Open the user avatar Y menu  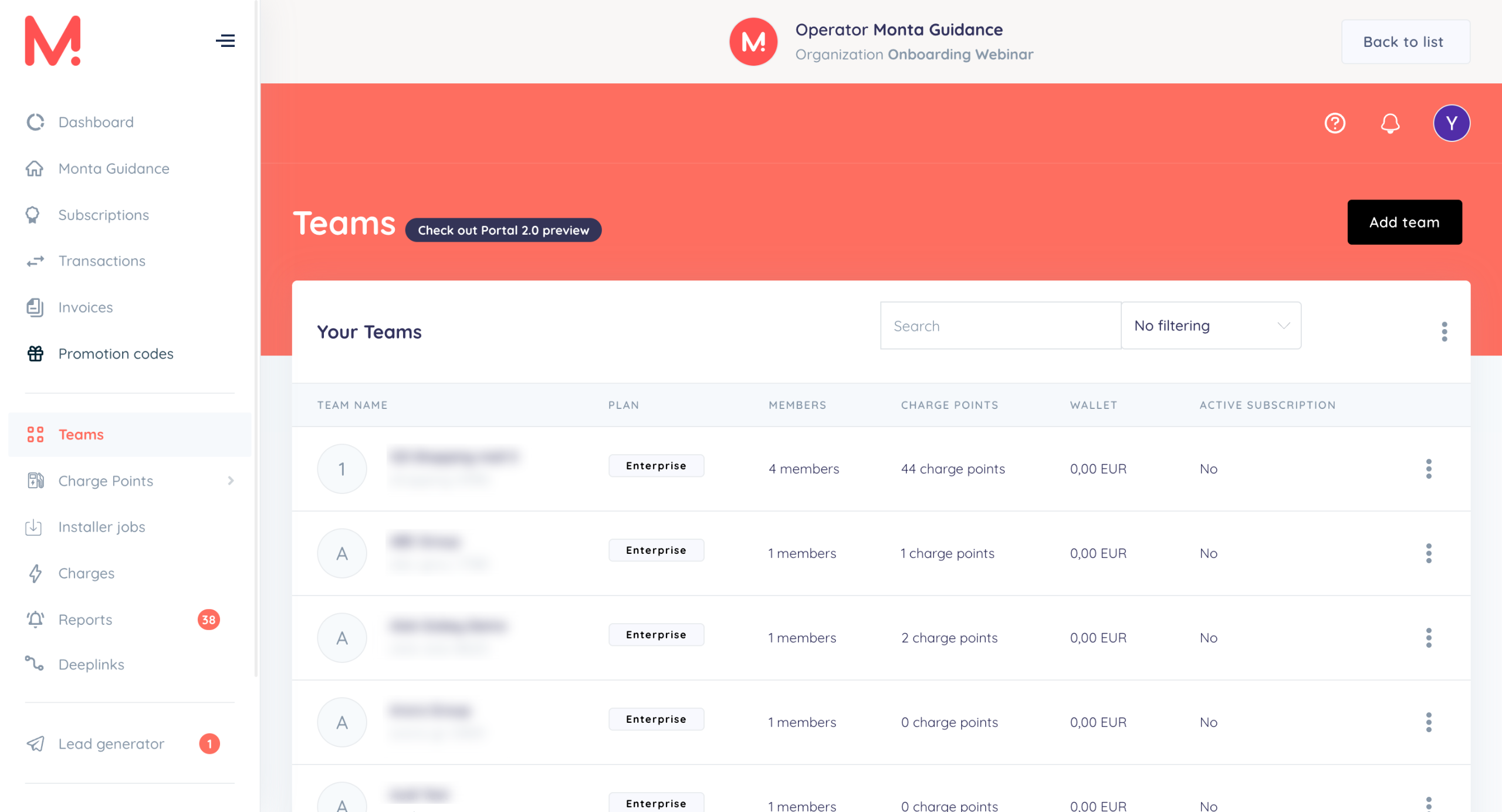coord(1451,123)
